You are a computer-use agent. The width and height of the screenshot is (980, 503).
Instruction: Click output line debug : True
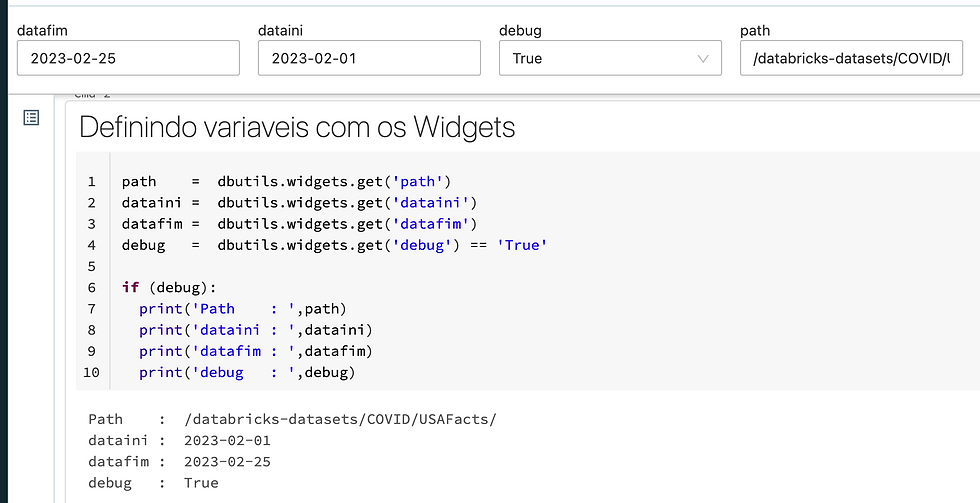tap(153, 483)
